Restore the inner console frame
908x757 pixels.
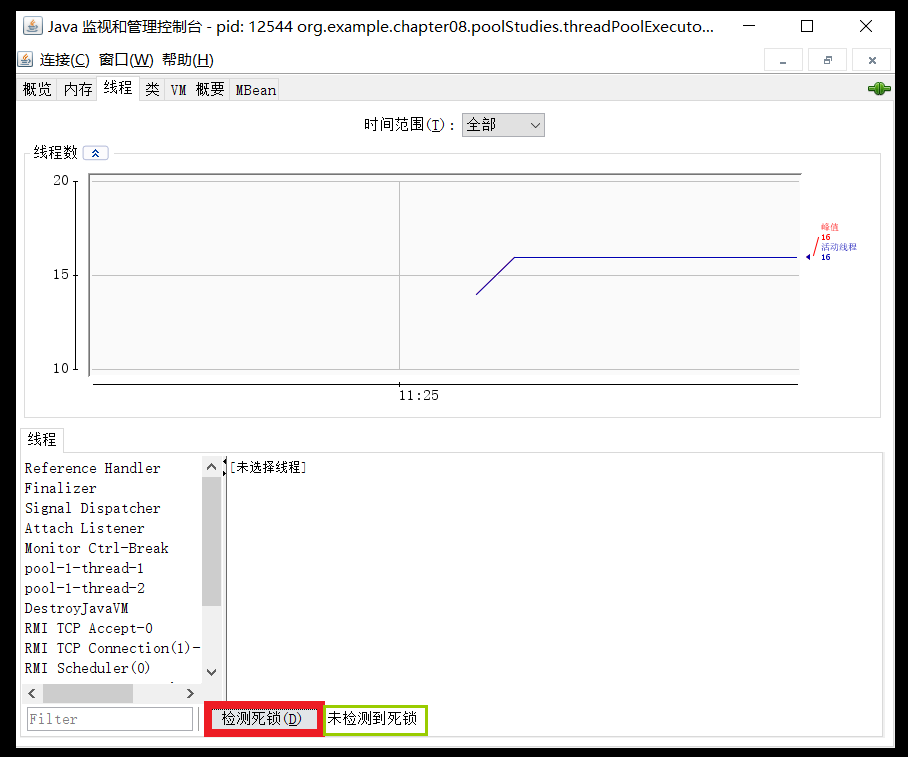[828, 60]
